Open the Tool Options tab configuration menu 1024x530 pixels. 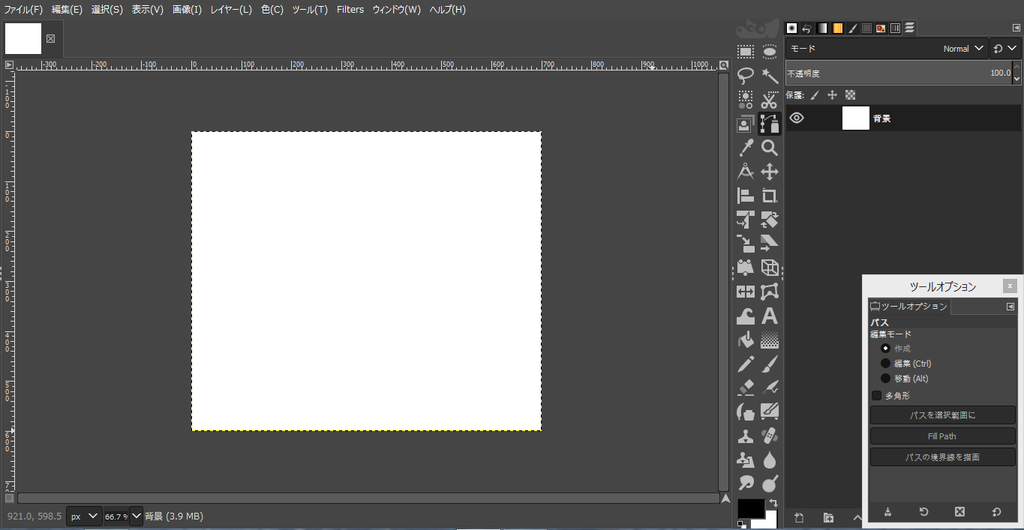[x=1010, y=307]
